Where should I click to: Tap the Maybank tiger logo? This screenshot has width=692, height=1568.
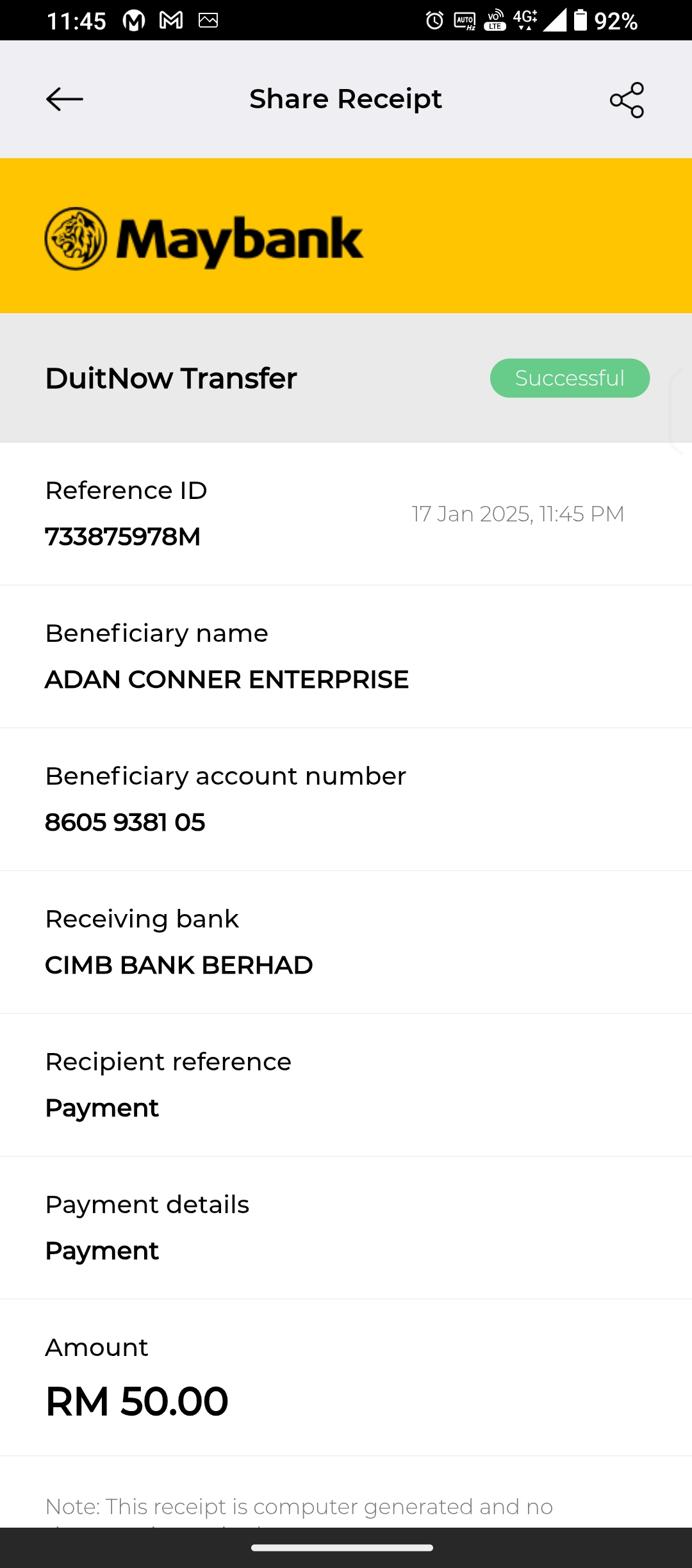tap(76, 239)
